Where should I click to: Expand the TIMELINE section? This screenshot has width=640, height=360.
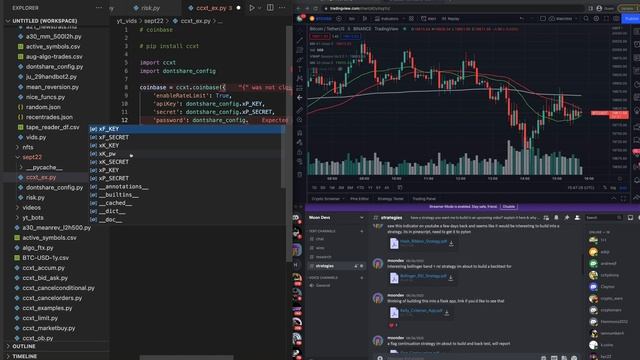24,356
